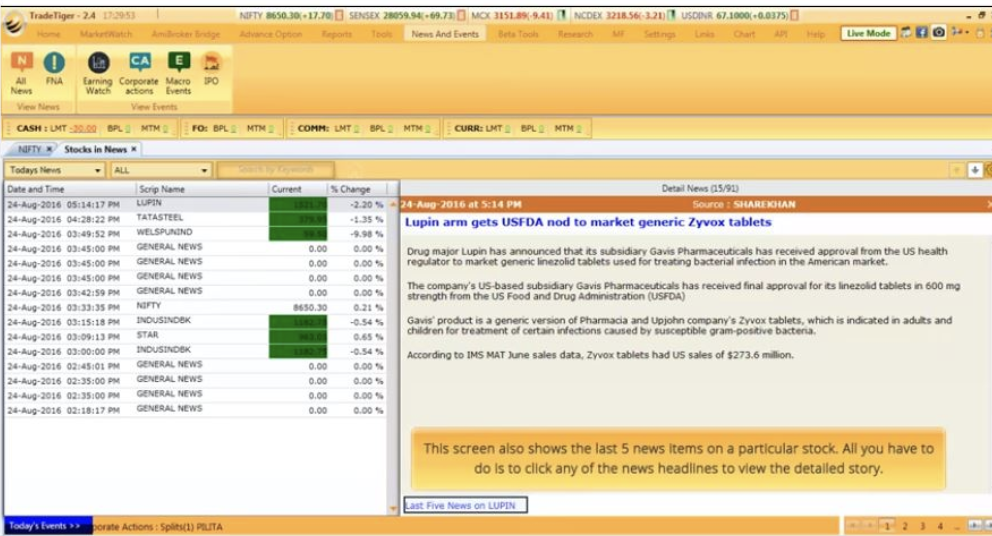Take a screenshot with the camera icon

tap(939, 33)
